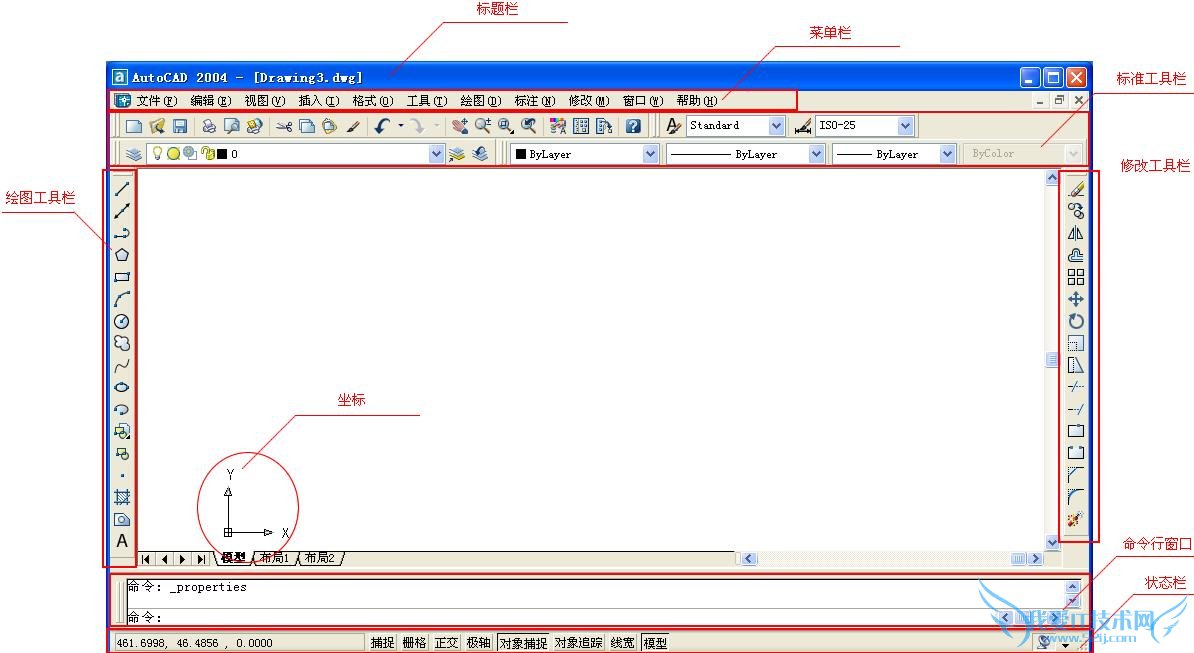Screen dimensions: 1194x653
Task: Open the ISO-25 dimension style dropdown
Action: (x=905, y=126)
